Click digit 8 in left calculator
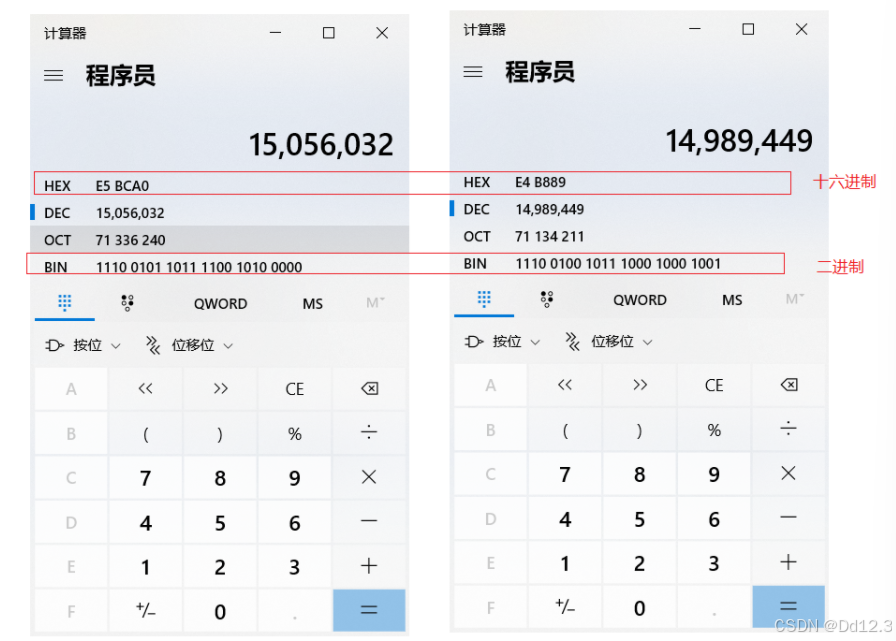896x641 pixels. (x=220, y=478)
